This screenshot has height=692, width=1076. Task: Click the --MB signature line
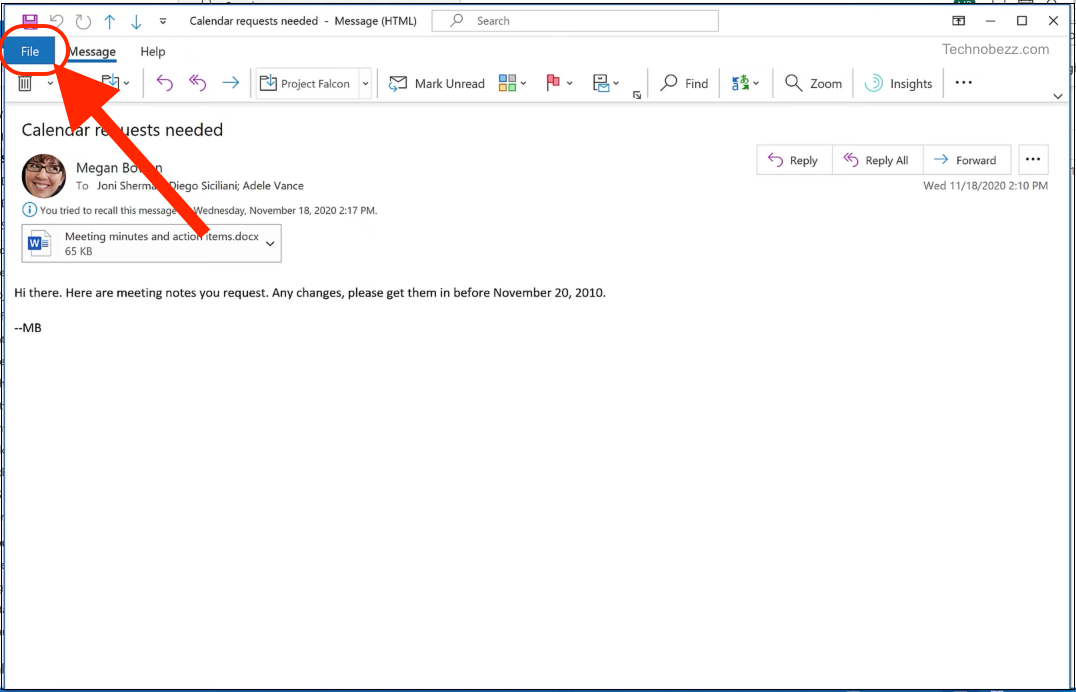(28, 328)
